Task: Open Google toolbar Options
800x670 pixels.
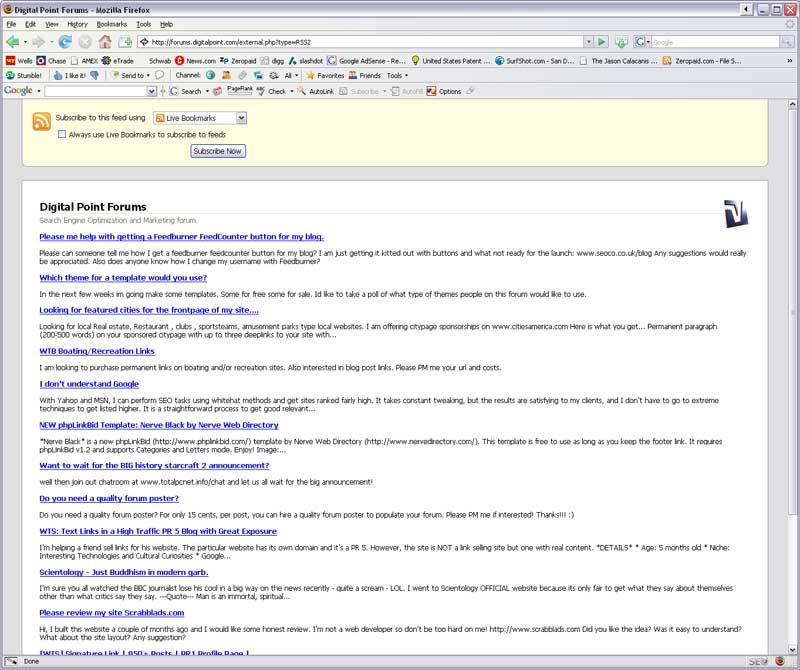Action: (444, 91)
